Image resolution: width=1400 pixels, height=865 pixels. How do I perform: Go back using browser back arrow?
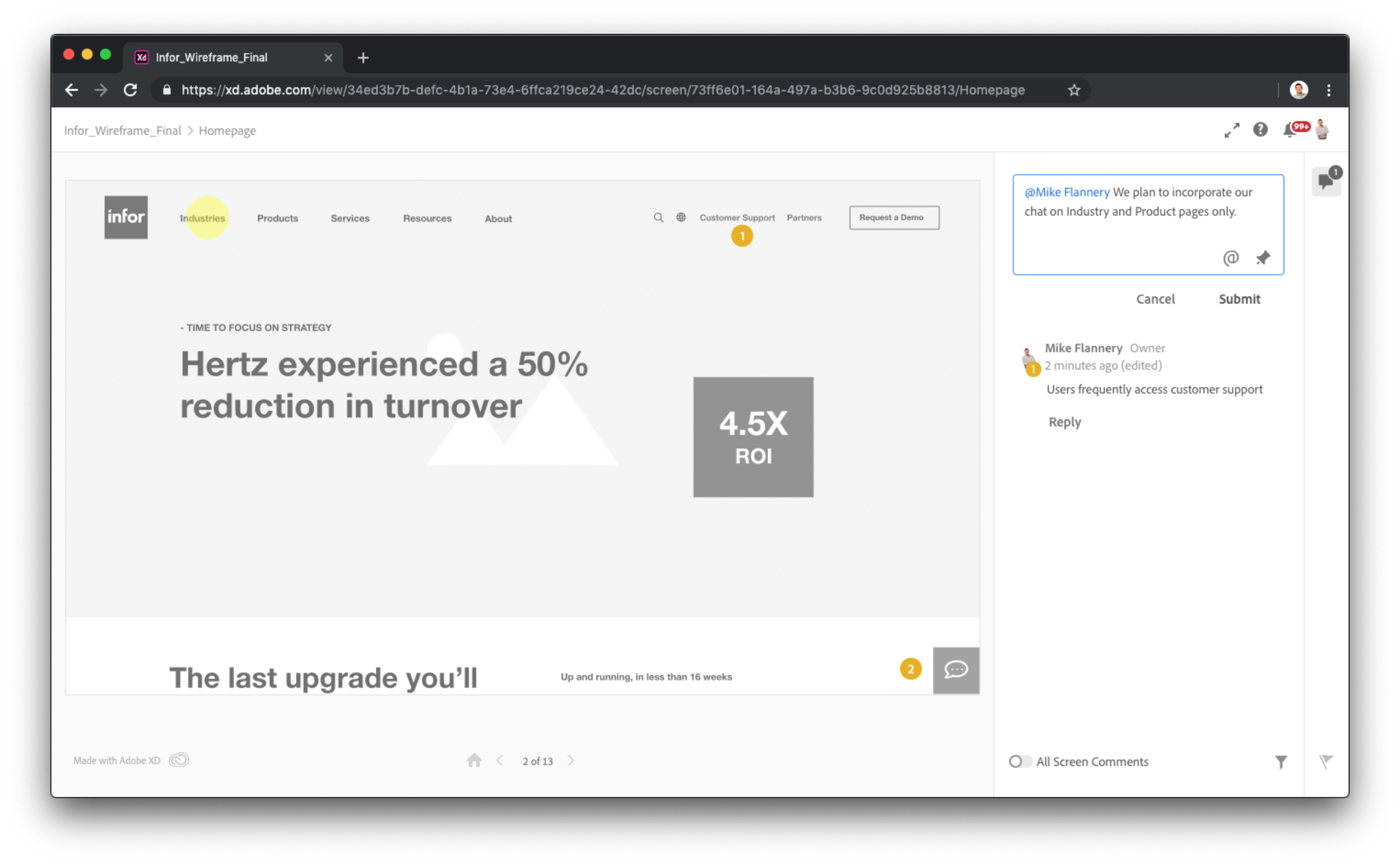coord(71,90)
